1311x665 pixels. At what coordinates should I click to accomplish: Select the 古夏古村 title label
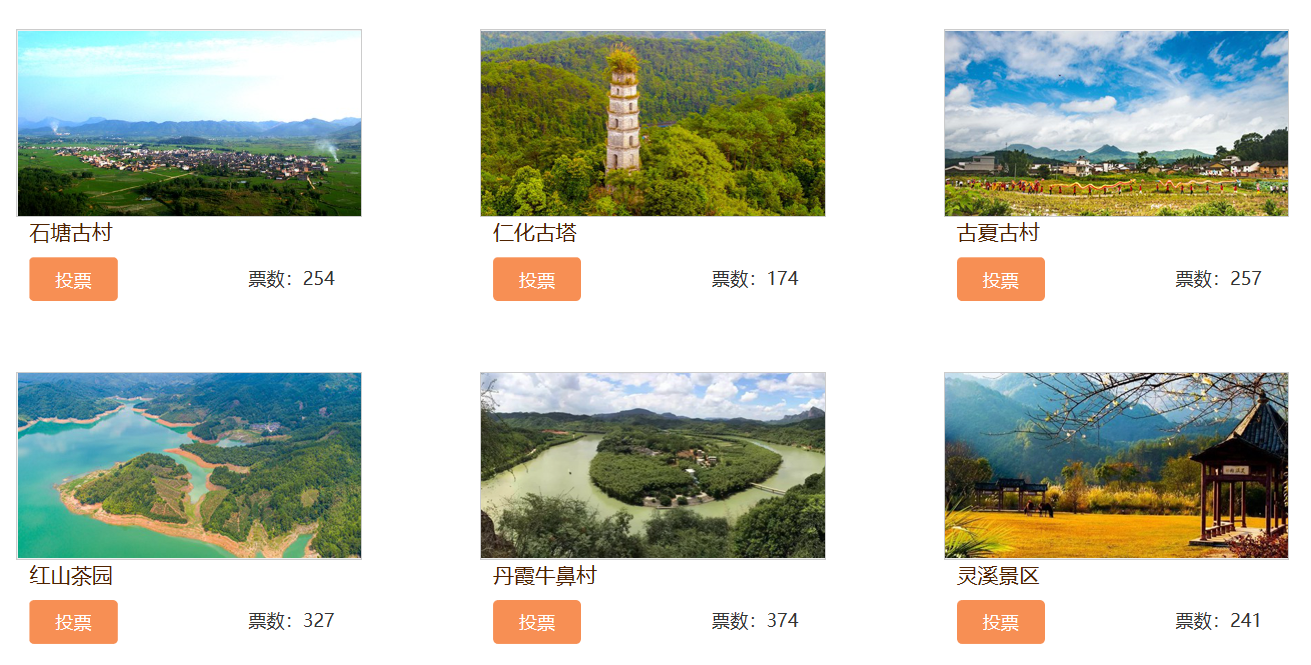(x=998, y=233)
